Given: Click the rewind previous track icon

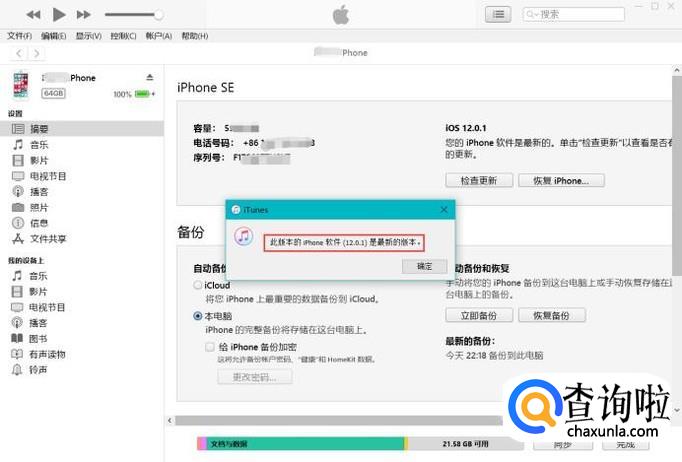Looking at the screenshot, I should pyautogui.click(x=33, y=15).
